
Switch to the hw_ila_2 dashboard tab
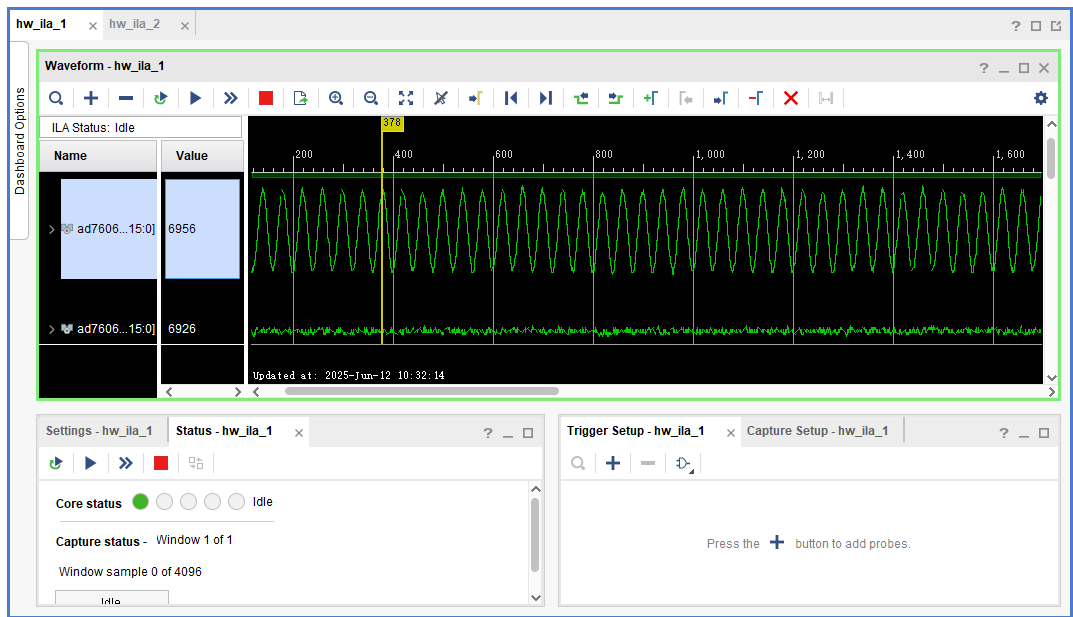(135, 24)
